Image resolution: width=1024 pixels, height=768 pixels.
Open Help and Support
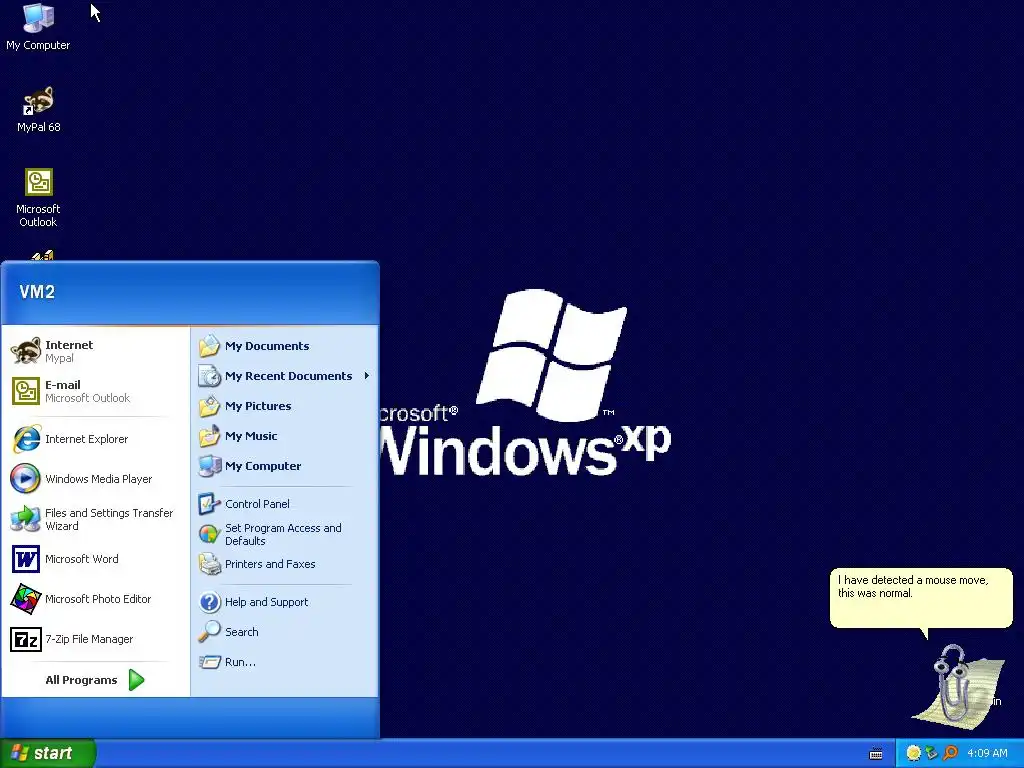pyautogui.click(x=285, y=602)
